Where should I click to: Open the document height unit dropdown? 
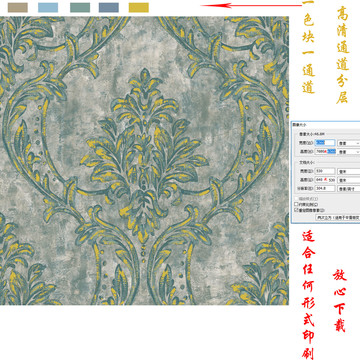coord(349,180)
